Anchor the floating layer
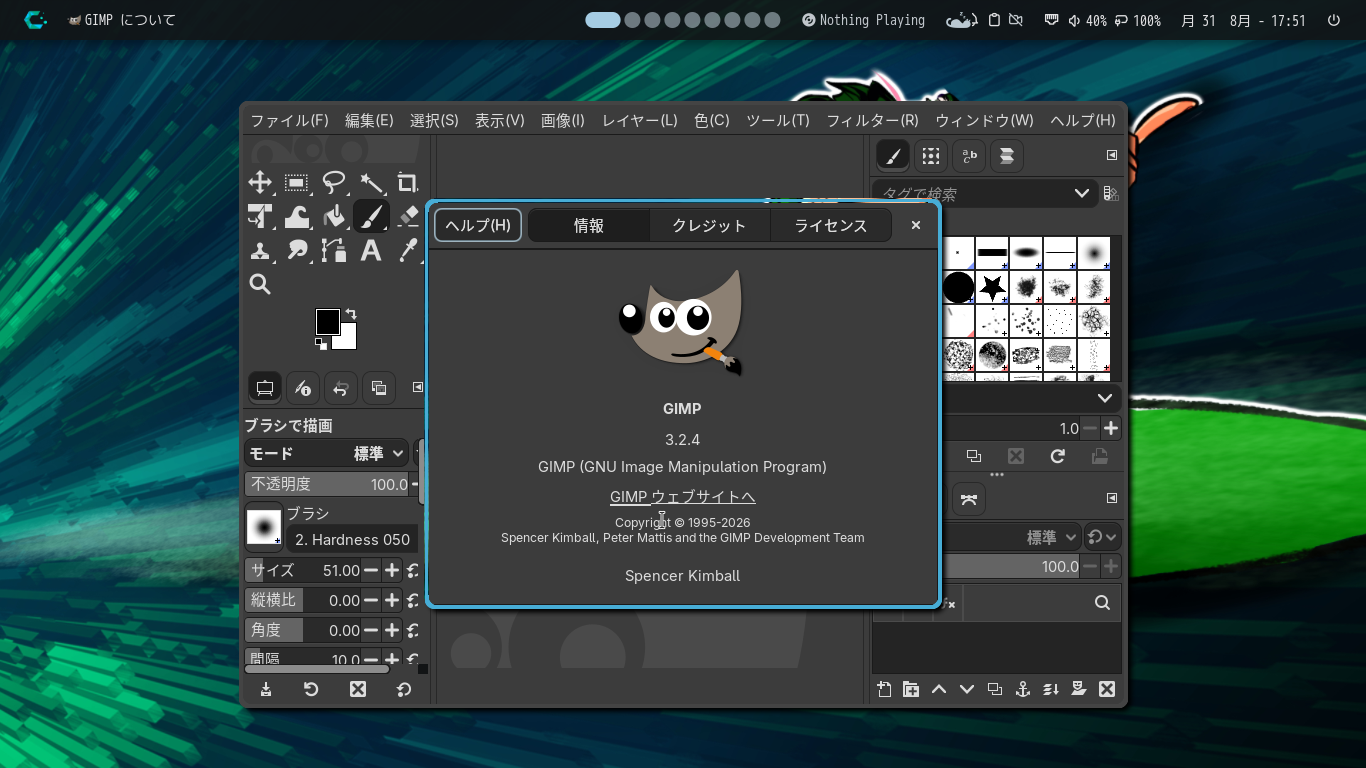 tap(1022, 689)
